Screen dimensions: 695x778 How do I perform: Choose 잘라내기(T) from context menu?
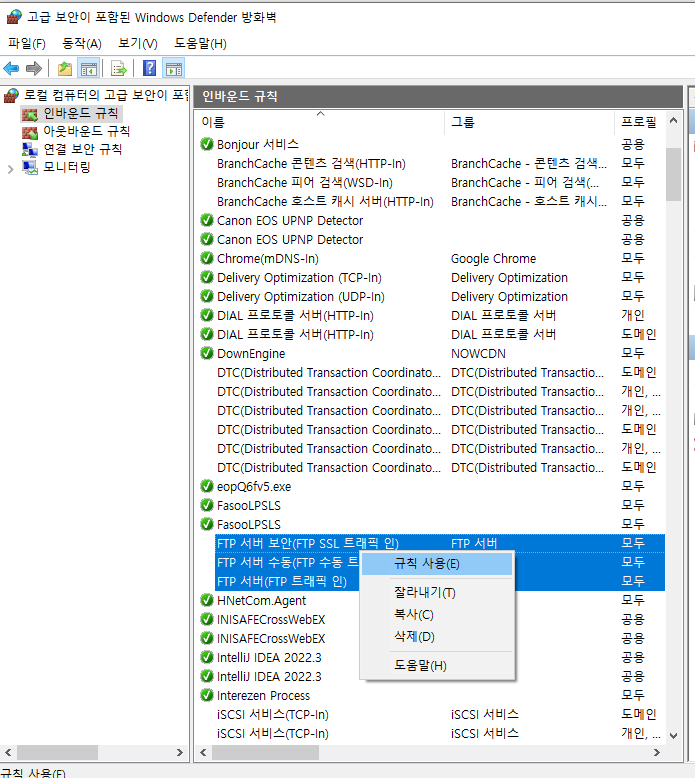click(437, 592)
